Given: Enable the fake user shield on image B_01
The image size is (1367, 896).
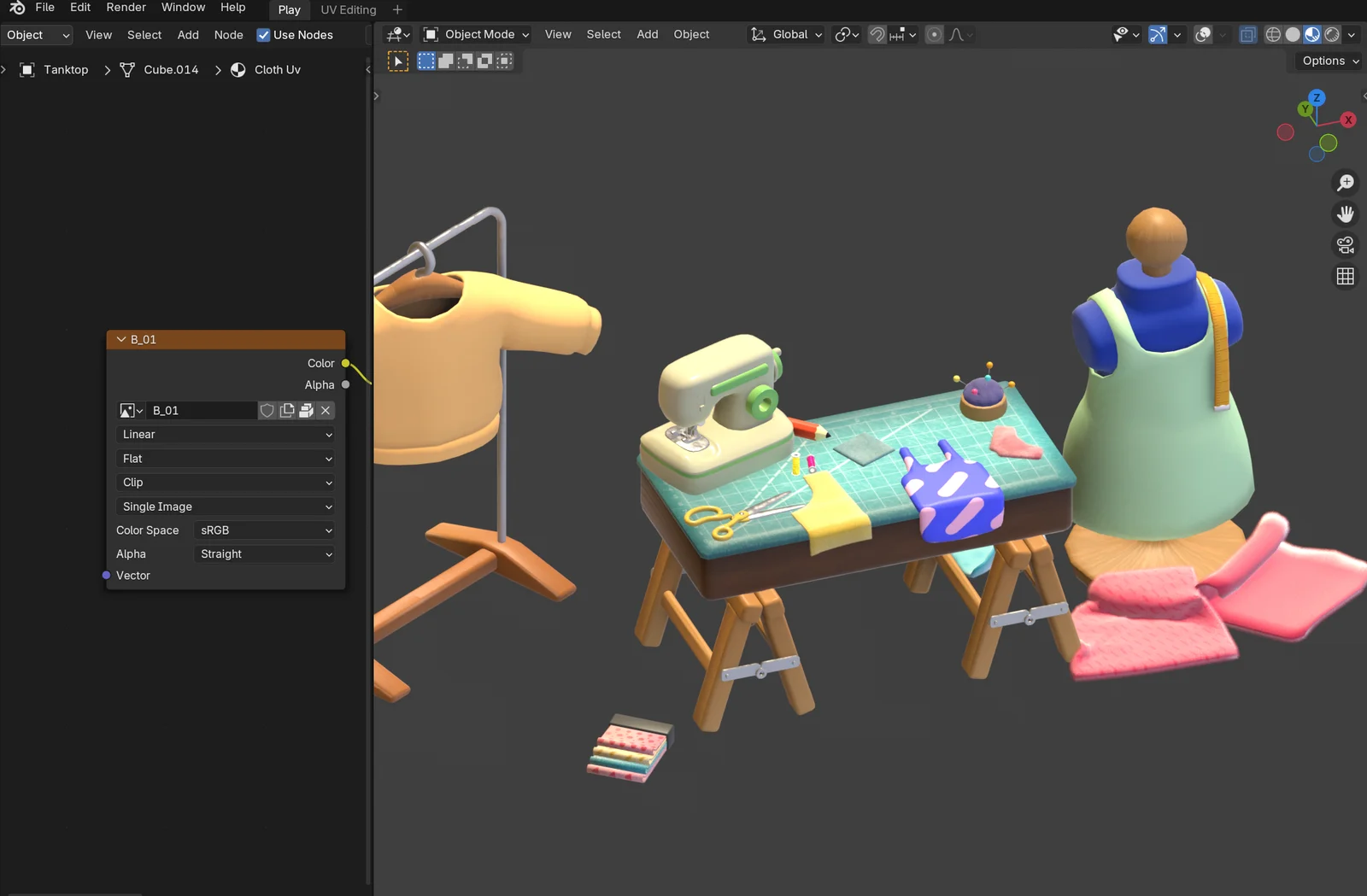Looking at the screenshot, I should click(267, 410).
